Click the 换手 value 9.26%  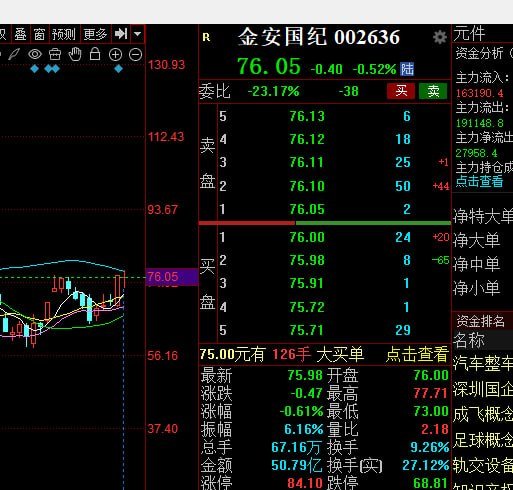tap(430, 447)
